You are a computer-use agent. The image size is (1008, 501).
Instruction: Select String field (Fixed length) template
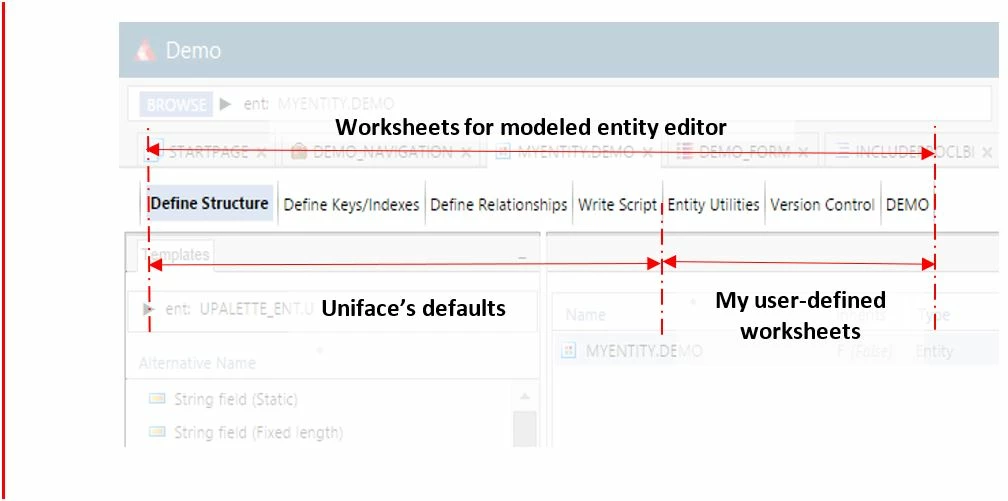point(258,432)
